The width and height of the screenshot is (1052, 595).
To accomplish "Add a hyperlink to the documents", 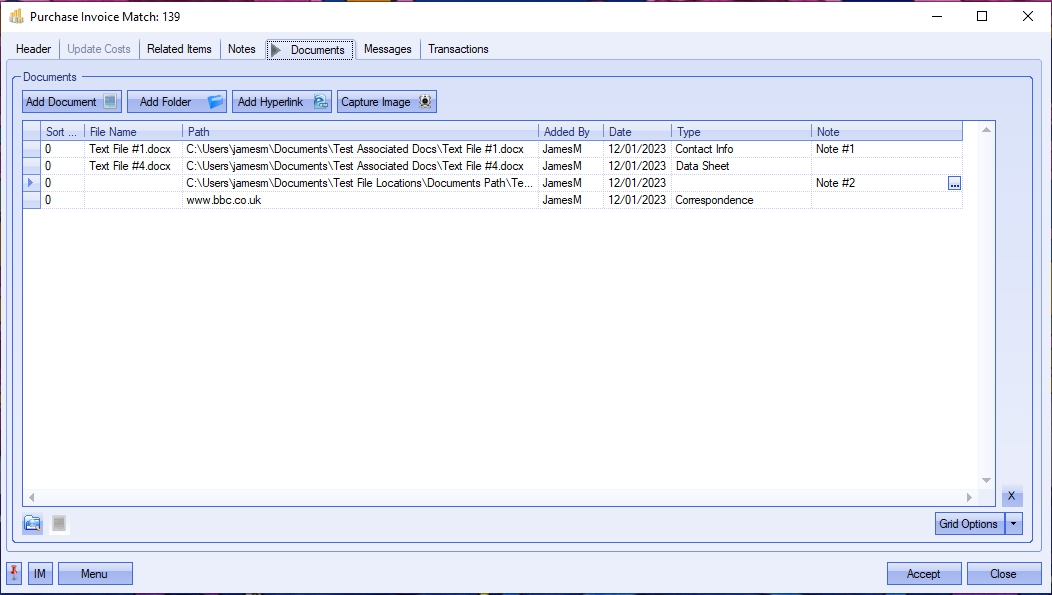I will [282, 102].
